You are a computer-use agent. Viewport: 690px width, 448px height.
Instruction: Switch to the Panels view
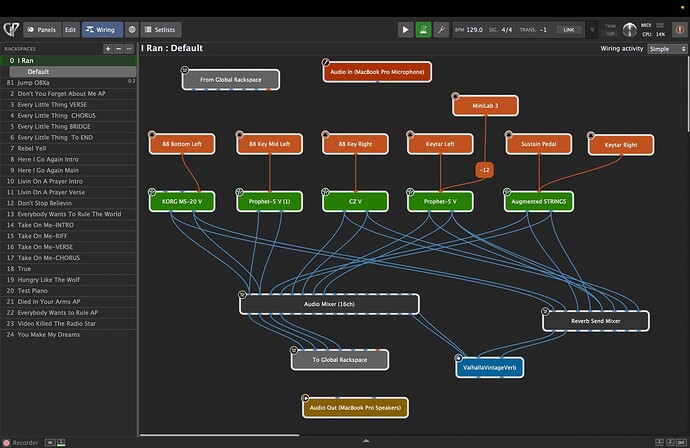click(x=42, y=29)
